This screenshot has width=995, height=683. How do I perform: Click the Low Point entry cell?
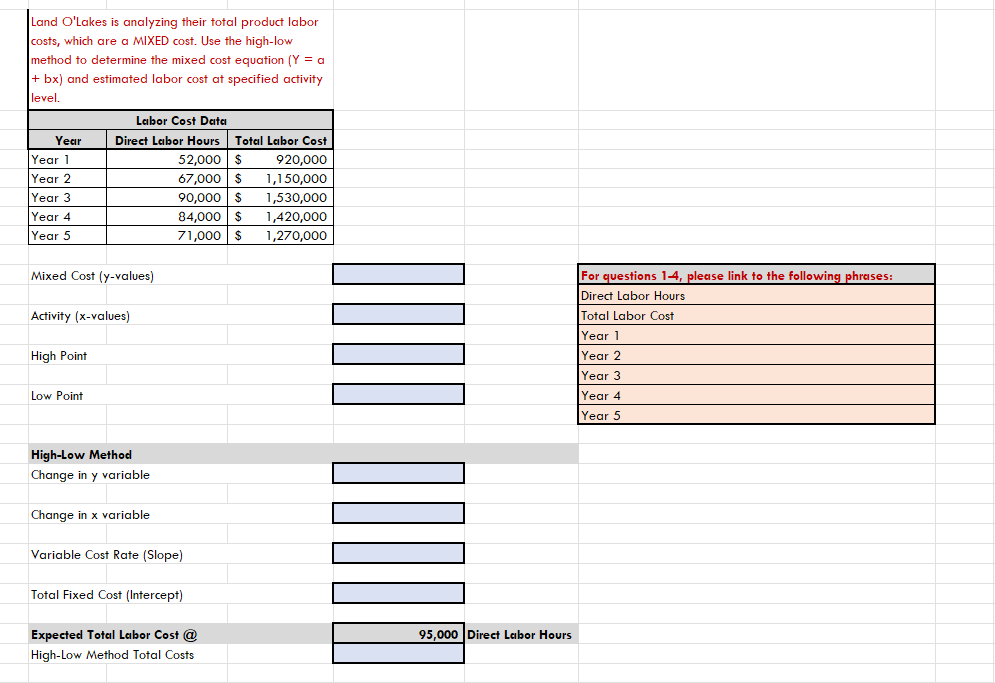click(397, 393)
